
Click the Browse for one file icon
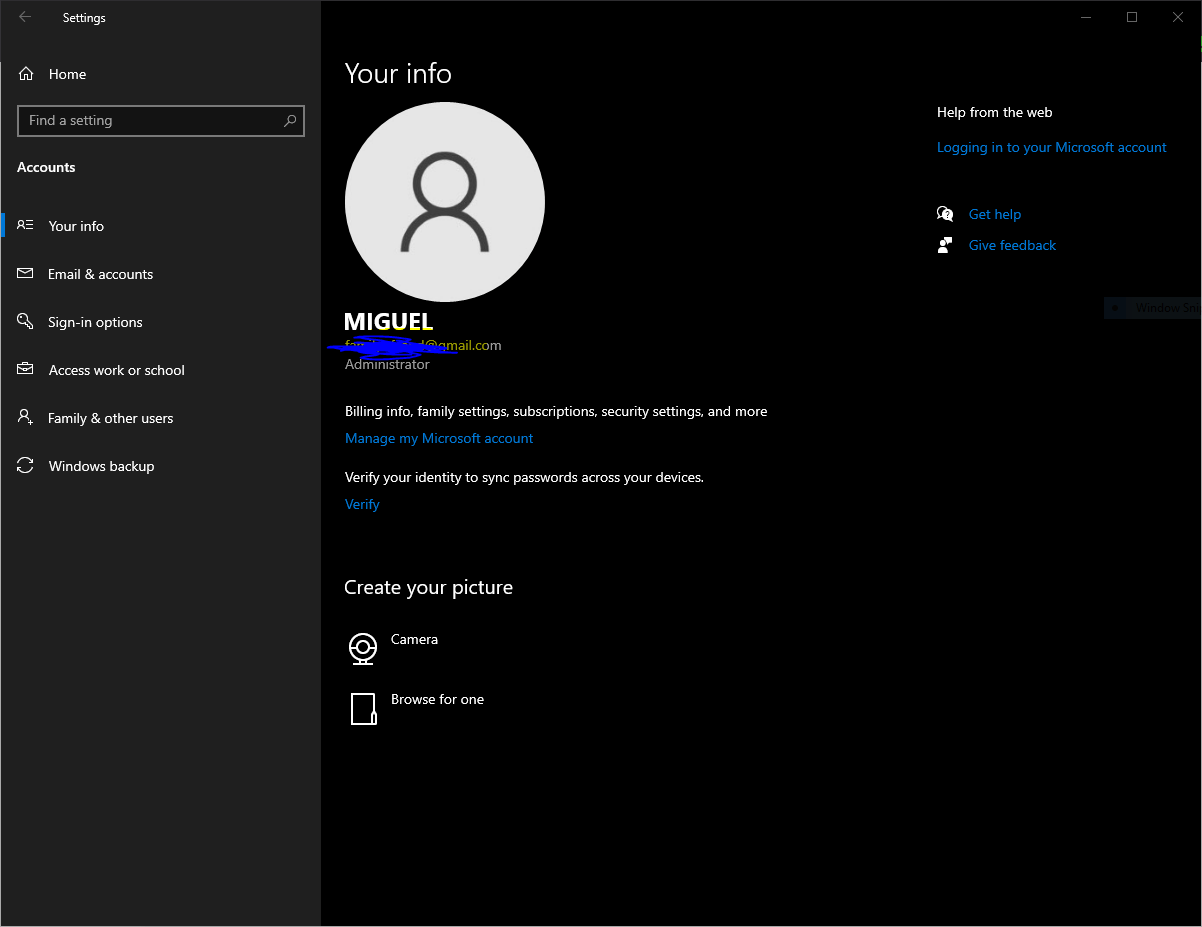coord(363,709)
